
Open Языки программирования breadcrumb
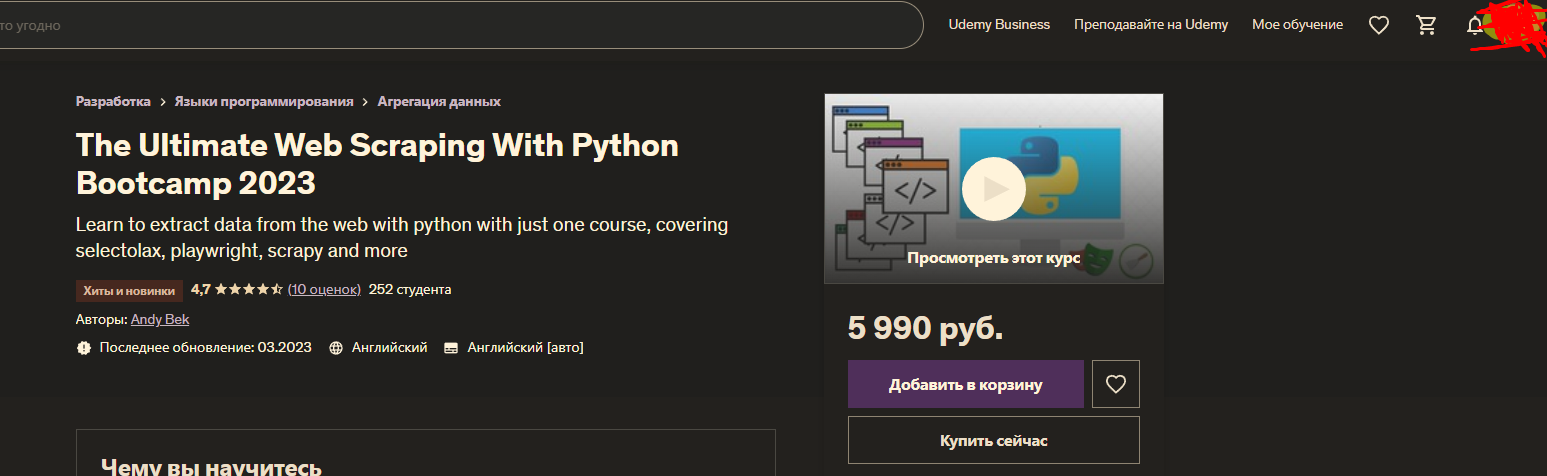[x=264, y=101]
